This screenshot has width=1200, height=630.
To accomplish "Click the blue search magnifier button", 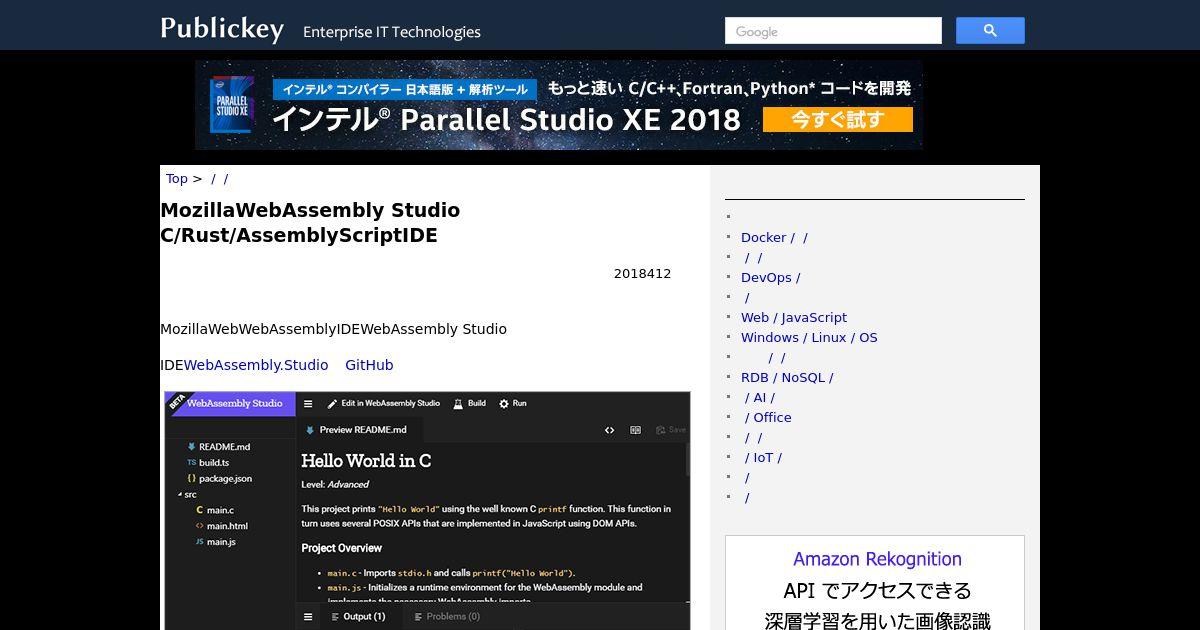I will [990, 31].
